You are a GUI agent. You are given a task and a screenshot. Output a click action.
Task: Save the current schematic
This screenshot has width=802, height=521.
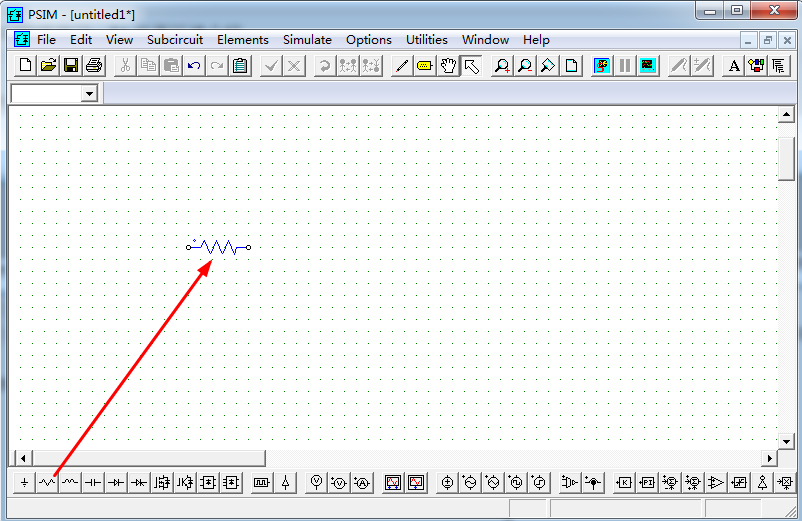71,65
